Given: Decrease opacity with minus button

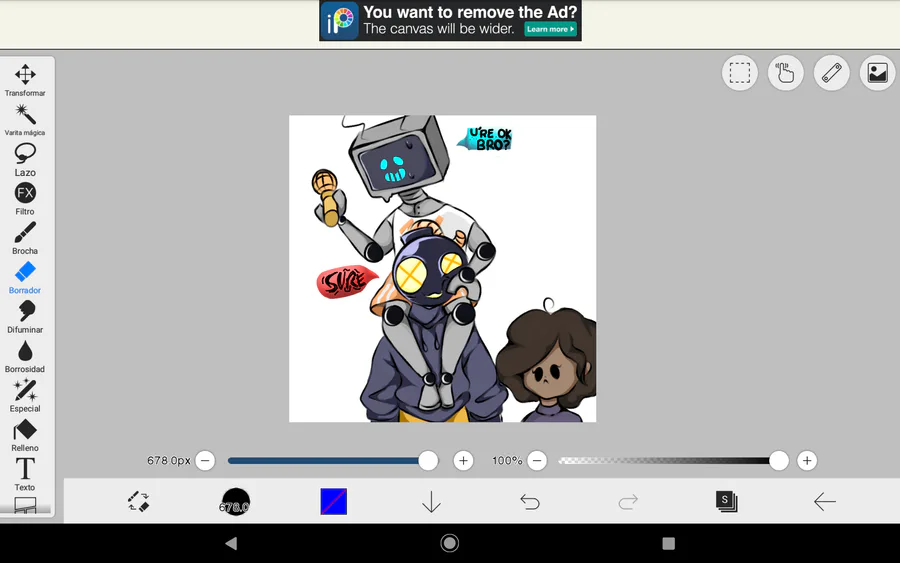Looking at the screenshot, I should coord(537,460).
